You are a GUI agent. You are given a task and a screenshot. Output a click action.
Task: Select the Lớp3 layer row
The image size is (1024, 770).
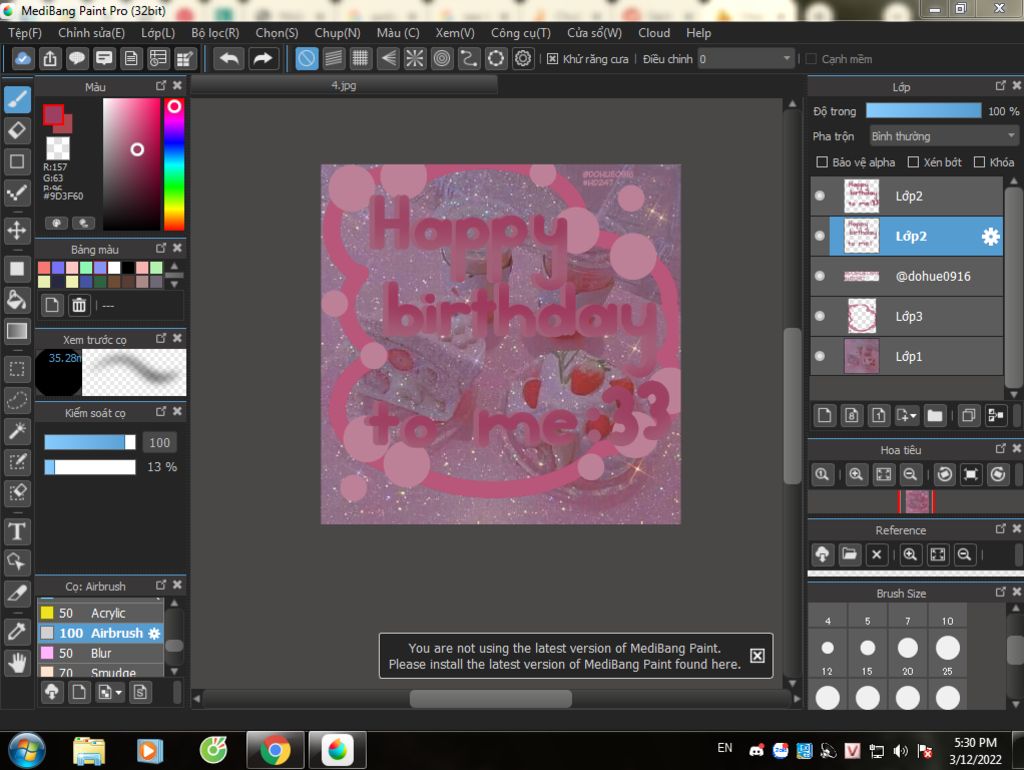click(906, 316)
